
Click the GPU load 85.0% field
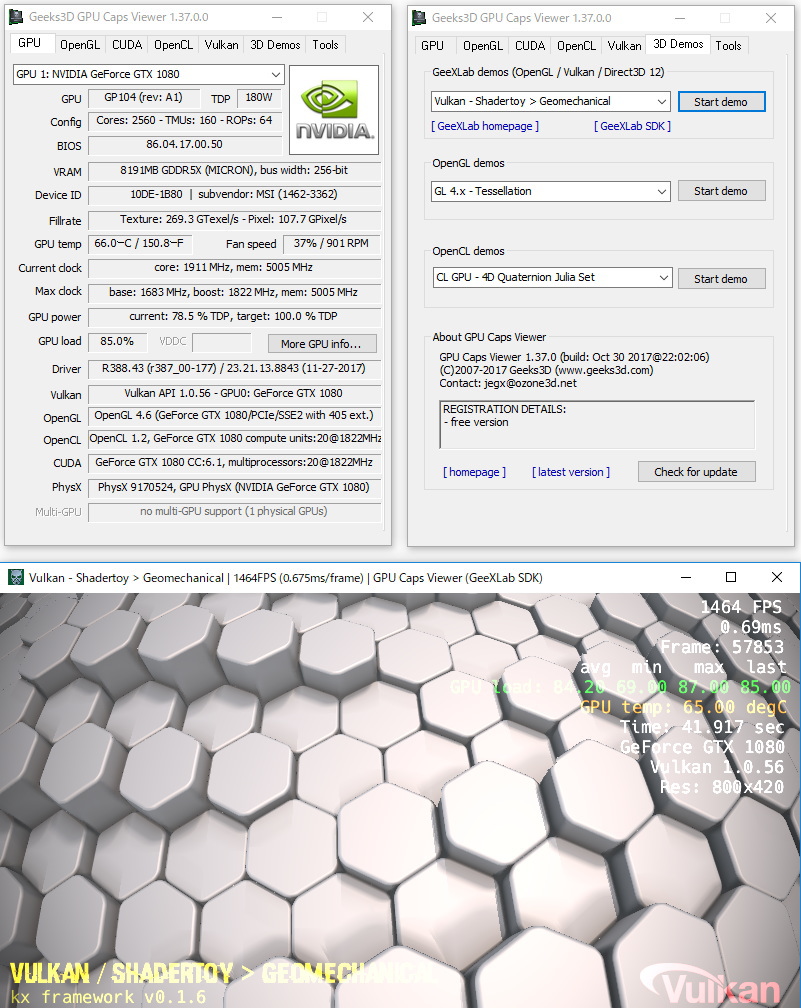(x=117, y=342)
